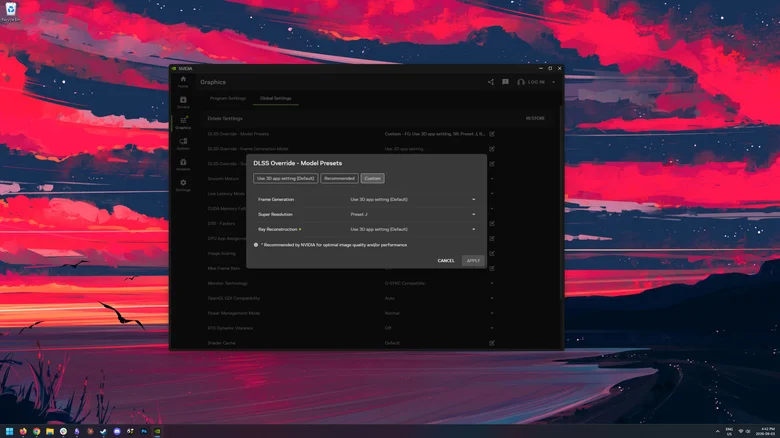Open the Super Resolution Preset J dropdown
The height and width of the screenshot is (438, 780).
(x=413, y=215)
